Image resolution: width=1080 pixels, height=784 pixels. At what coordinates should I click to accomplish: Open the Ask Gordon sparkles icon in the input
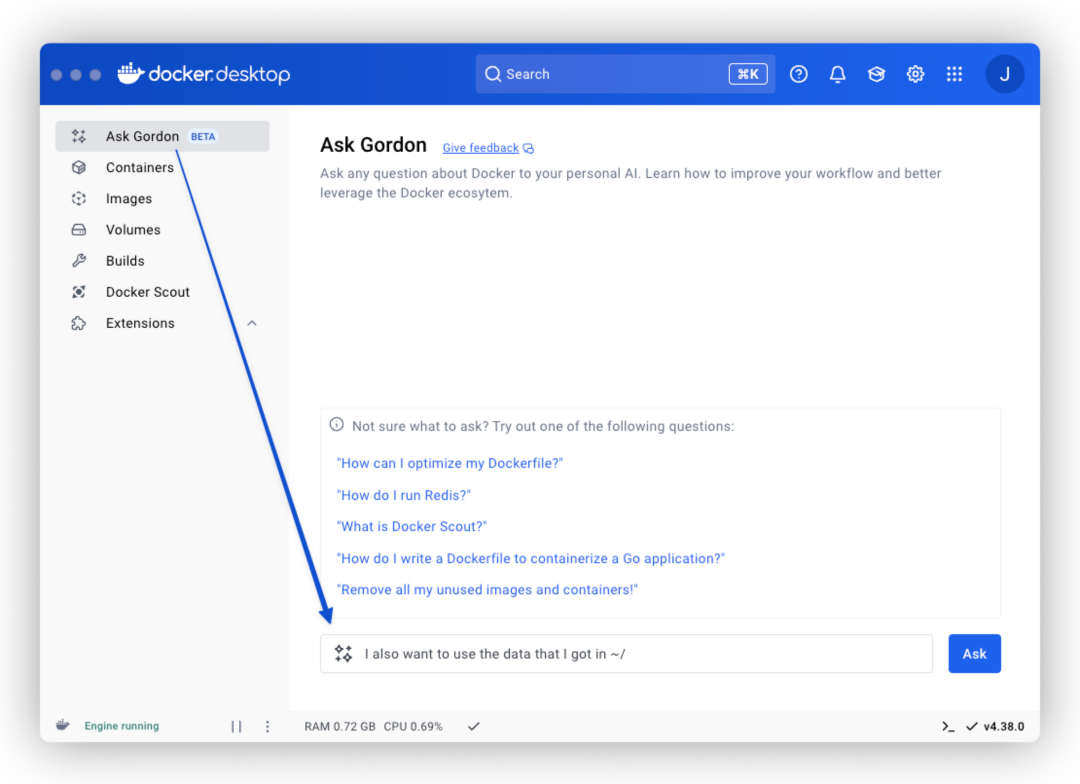point(343,653)
